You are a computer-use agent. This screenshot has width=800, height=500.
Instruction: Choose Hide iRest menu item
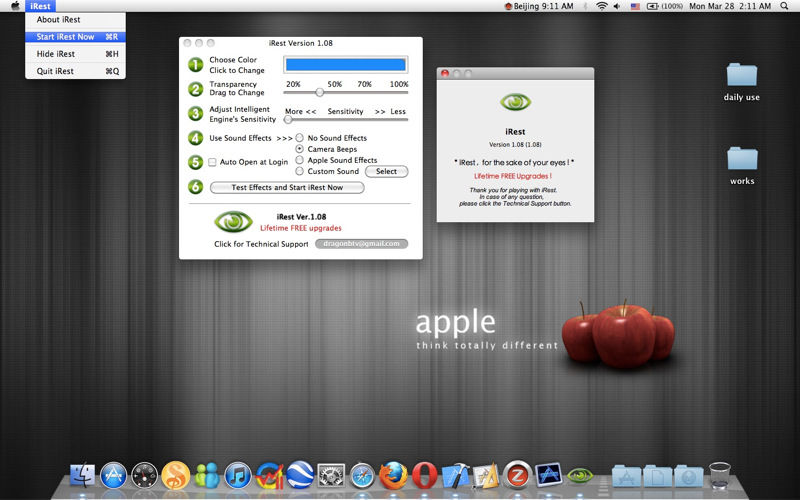76,54
